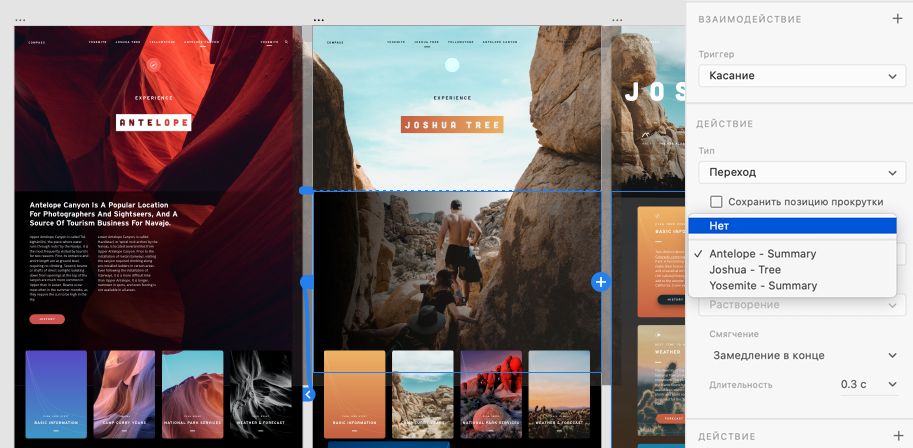Screen dimensions: 913x448
Task: Toggle the Сохранить позицию прокрутки checkbox
Action: pyautogui.click(x=716, y=202)
